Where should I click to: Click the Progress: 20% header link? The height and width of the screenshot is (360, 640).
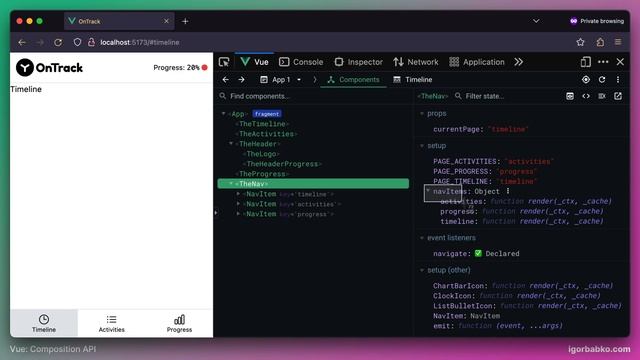click(x=180, y=68)
